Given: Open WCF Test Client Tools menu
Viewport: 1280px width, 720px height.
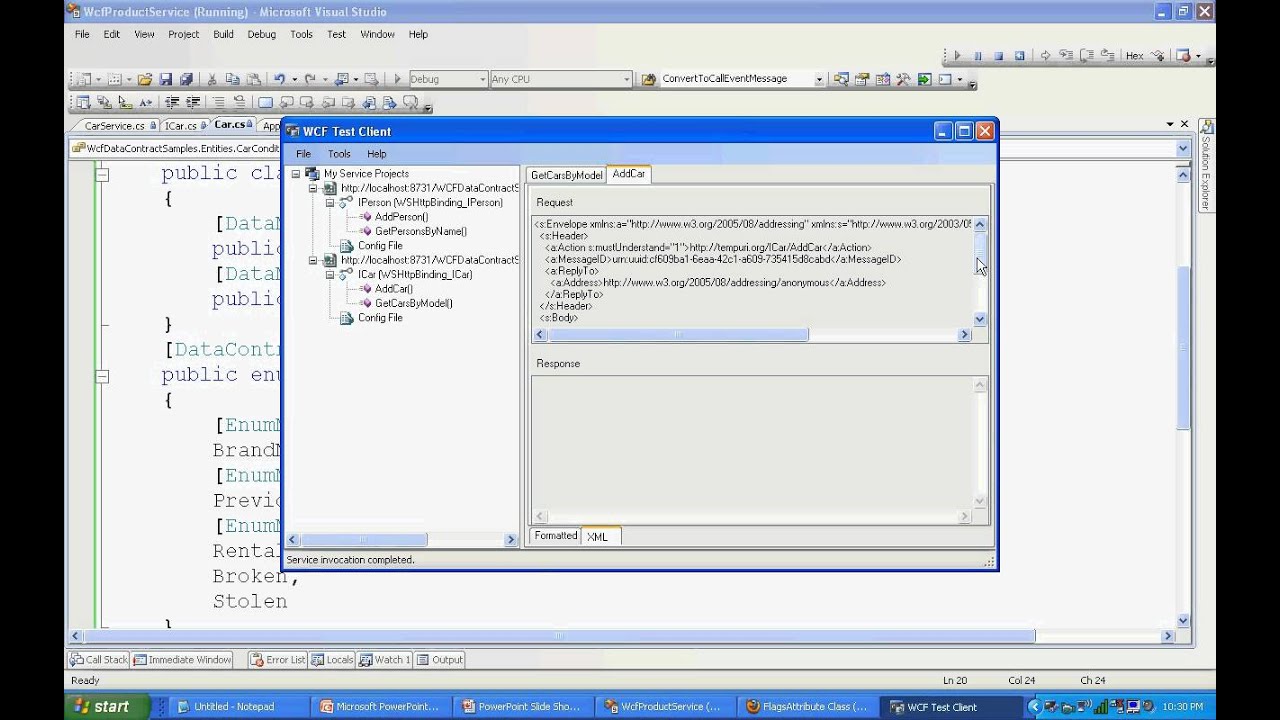Looking at the screenshot, I should [x=339, y=154].
